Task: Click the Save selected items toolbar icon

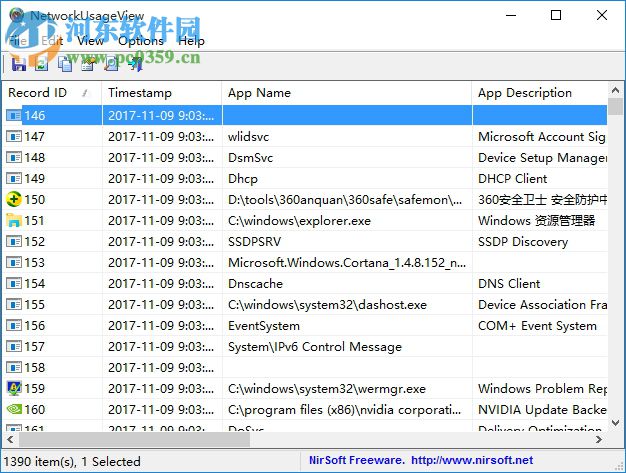Action: pyautogui.click(x=18, y=64)
